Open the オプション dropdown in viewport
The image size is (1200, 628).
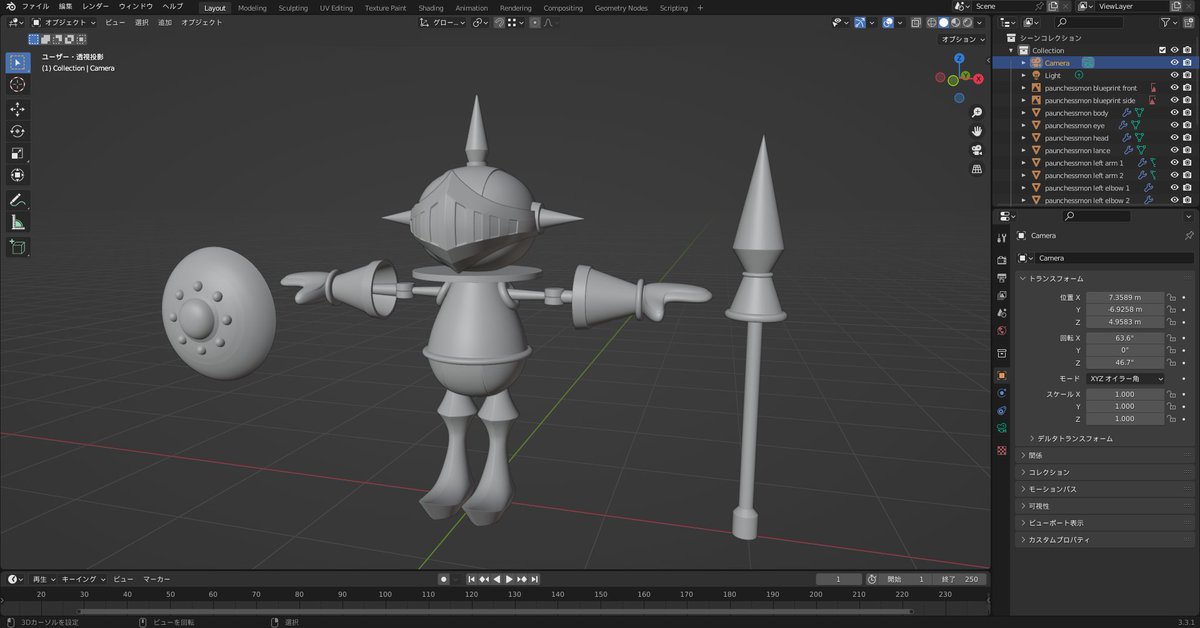pyautogui.click(x=963, y=39)
